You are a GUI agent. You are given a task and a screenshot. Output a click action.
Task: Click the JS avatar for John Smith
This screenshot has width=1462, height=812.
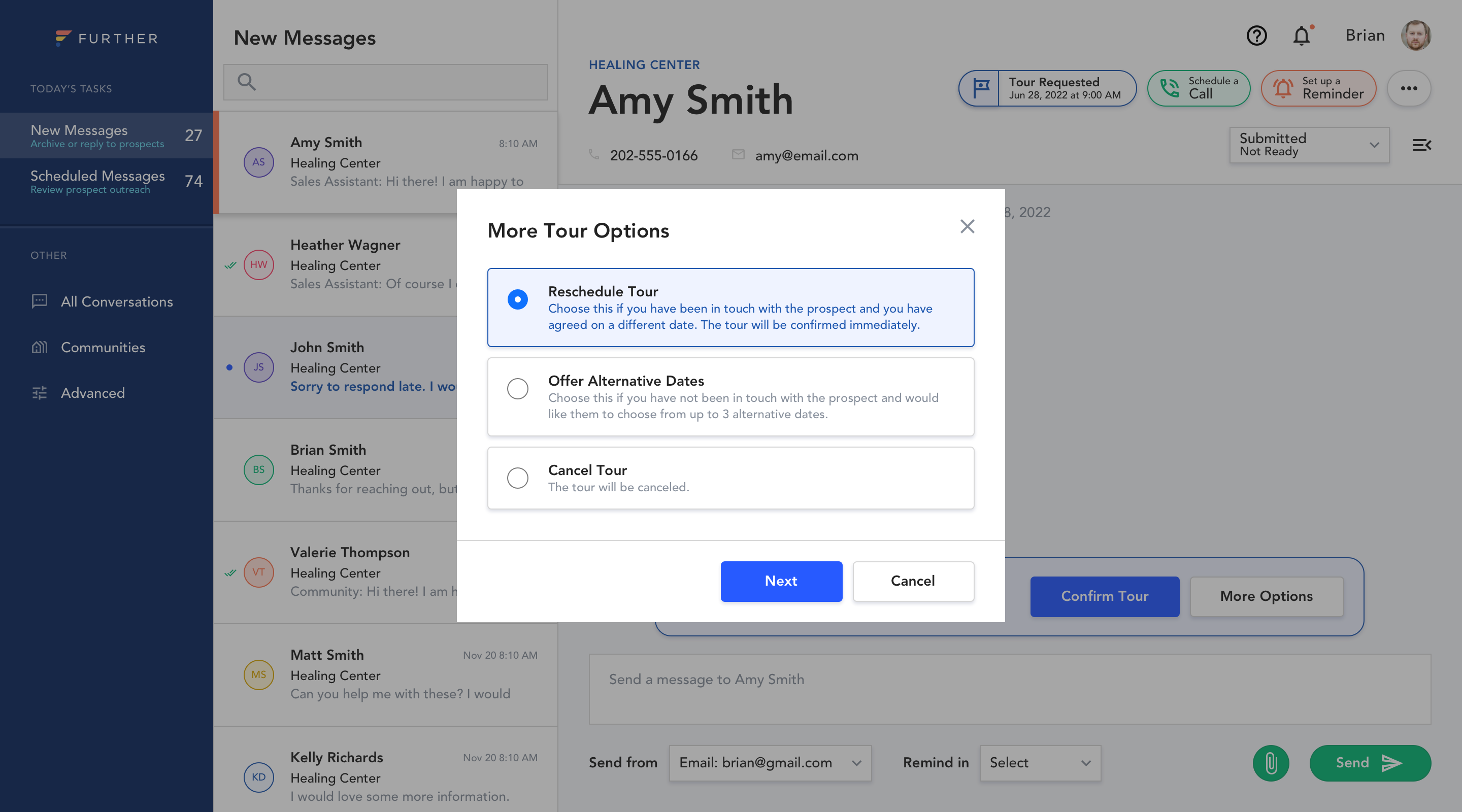(259, 367)
